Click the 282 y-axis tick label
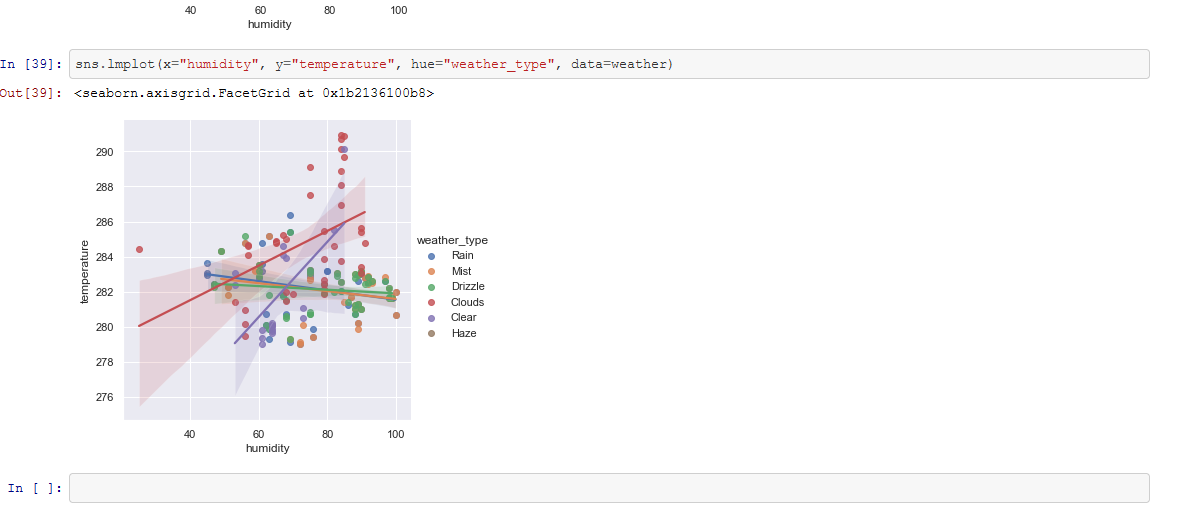 pyautogui.click(x=104, y=292)
